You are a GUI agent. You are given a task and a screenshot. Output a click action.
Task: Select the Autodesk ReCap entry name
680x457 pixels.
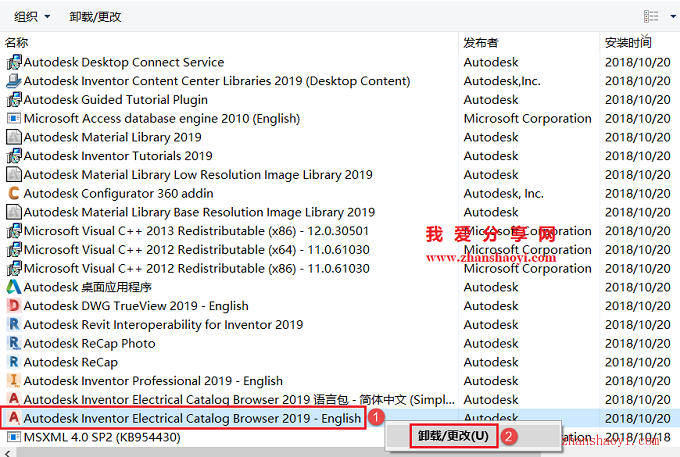(71, 362)
